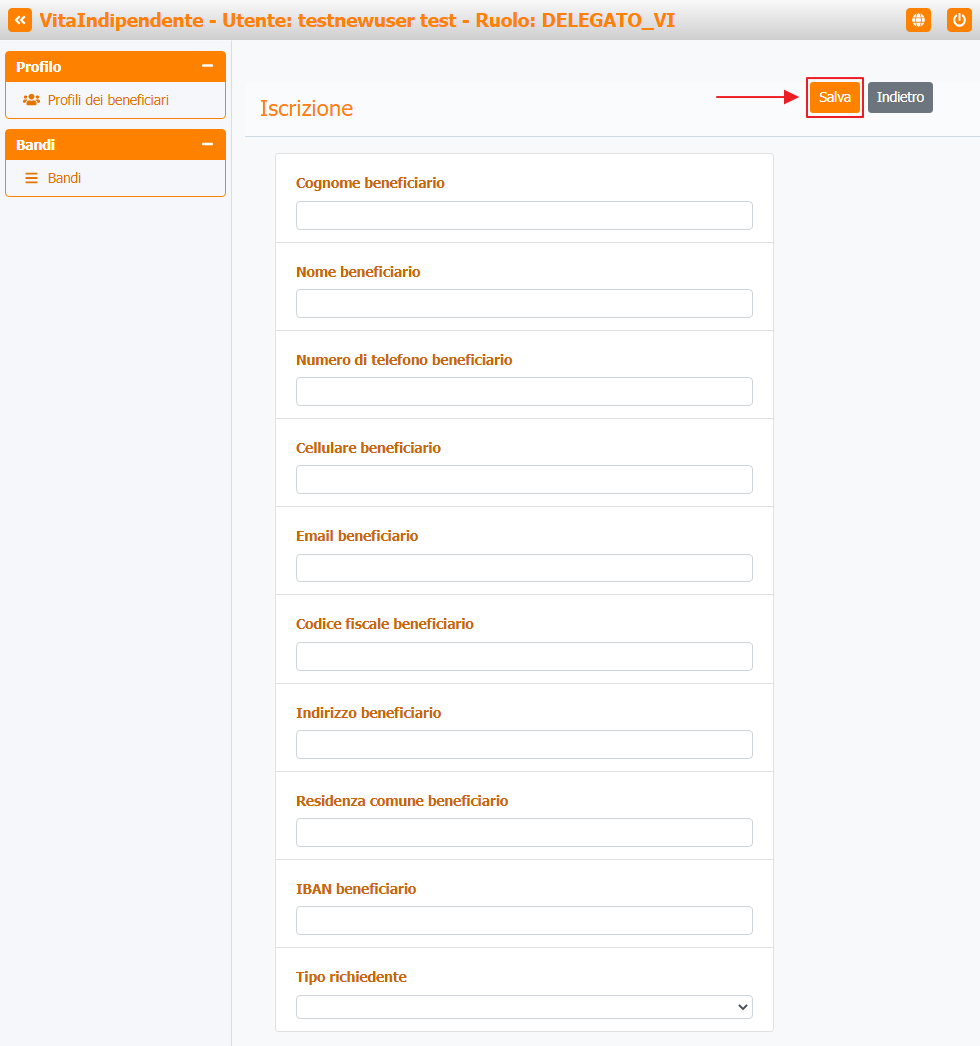Click the users icon beside Profili dei beneficiari
980x1046 pixels.
coord(31,100)
